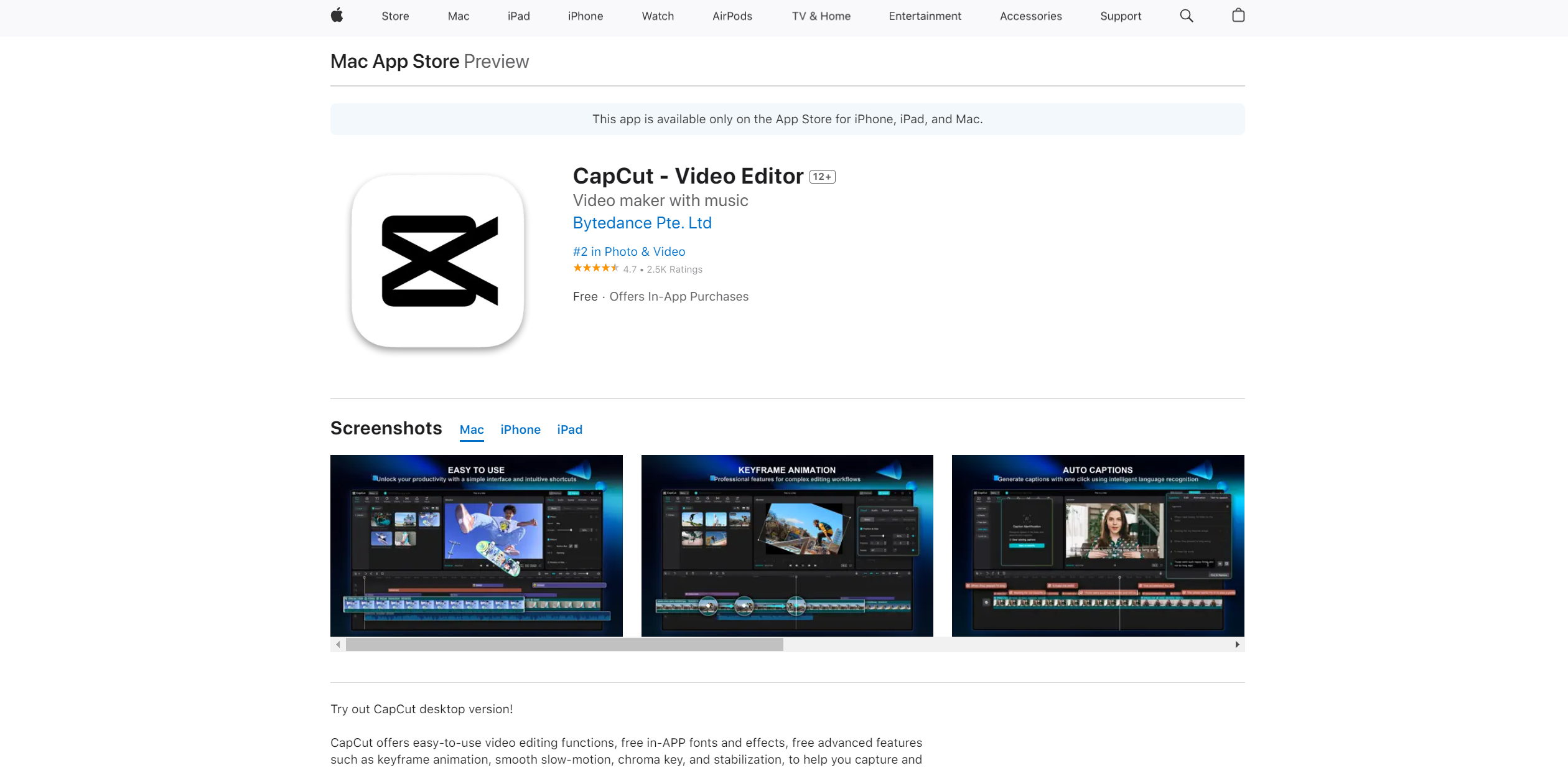Screen dimensions: 1568x768
Task: Open the AirPods menu item
Action: [x=732, y=16]
